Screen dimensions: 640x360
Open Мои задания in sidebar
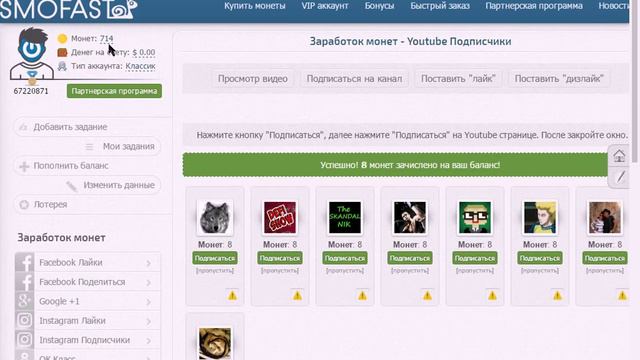click(129, 147)
